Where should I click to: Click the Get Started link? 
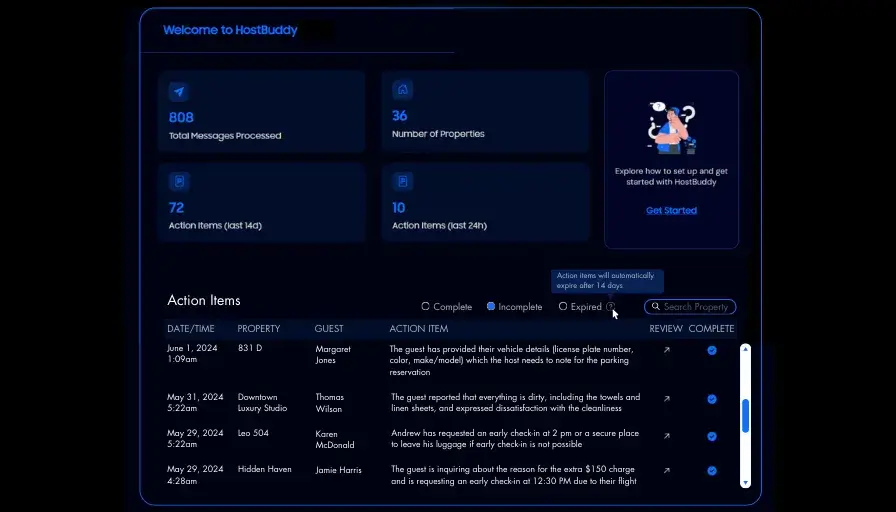[671, 211]
